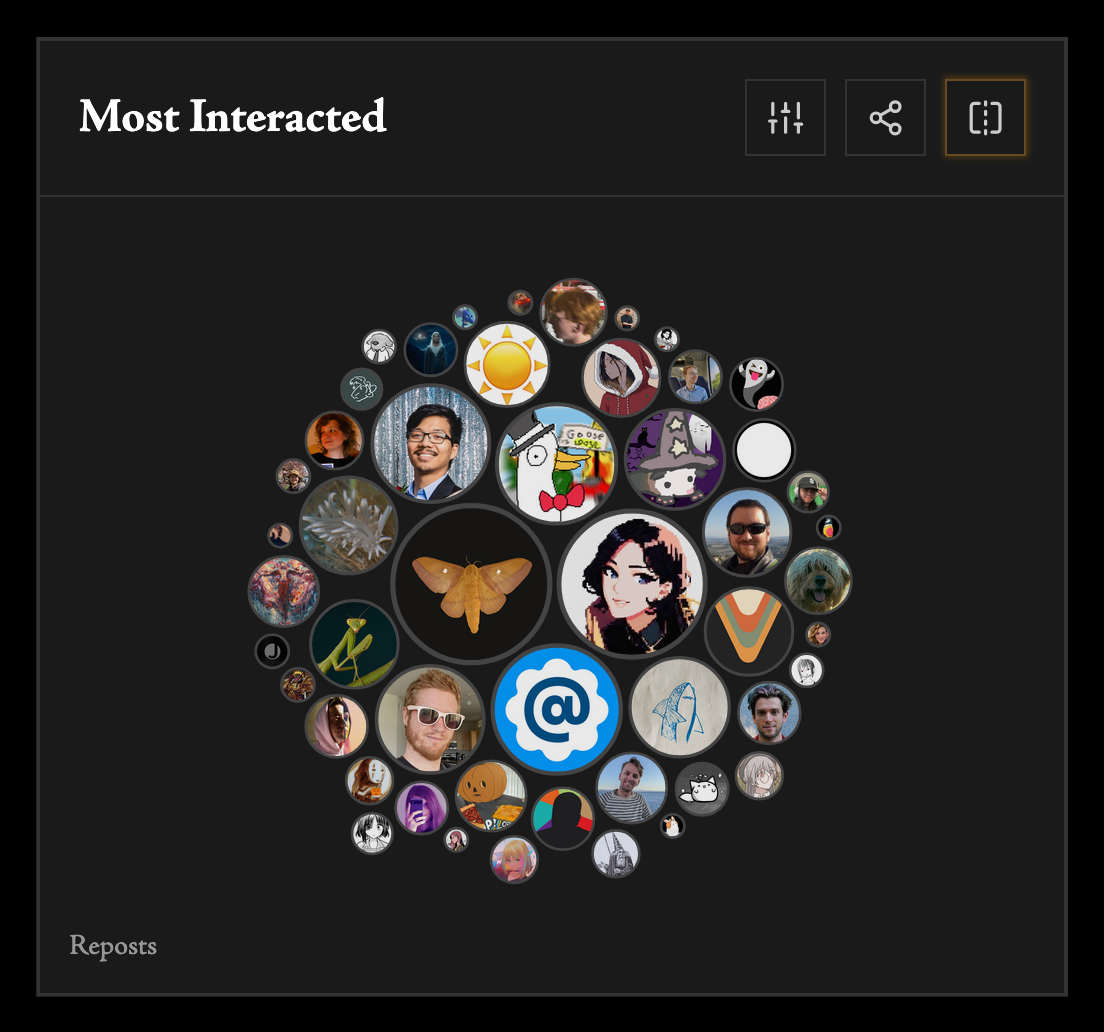Click the retro striped V logo avatar
Screen dimensions: 1104x1032
tap(748, 631)
